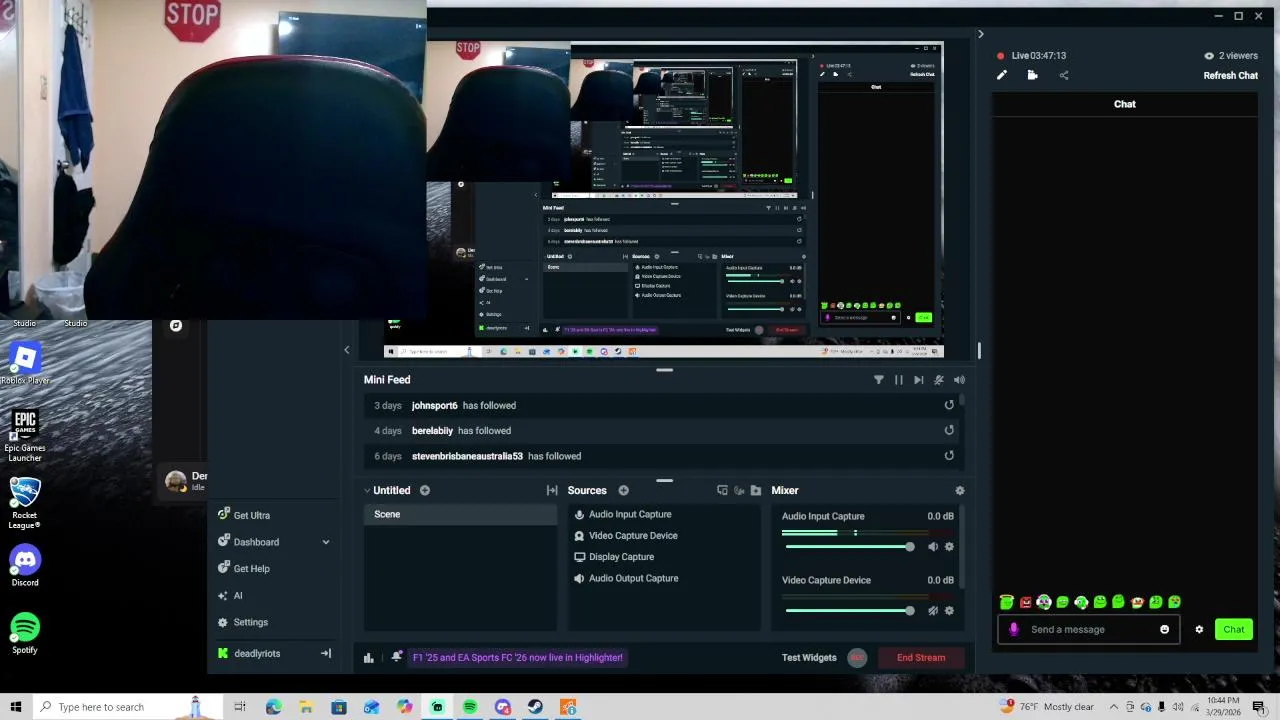Image resolution: width=1280 pixels, height=720 pixels.
Task: Toggle the Mini Feed alerts icon with the slash
Action: [x=938, y=380]
